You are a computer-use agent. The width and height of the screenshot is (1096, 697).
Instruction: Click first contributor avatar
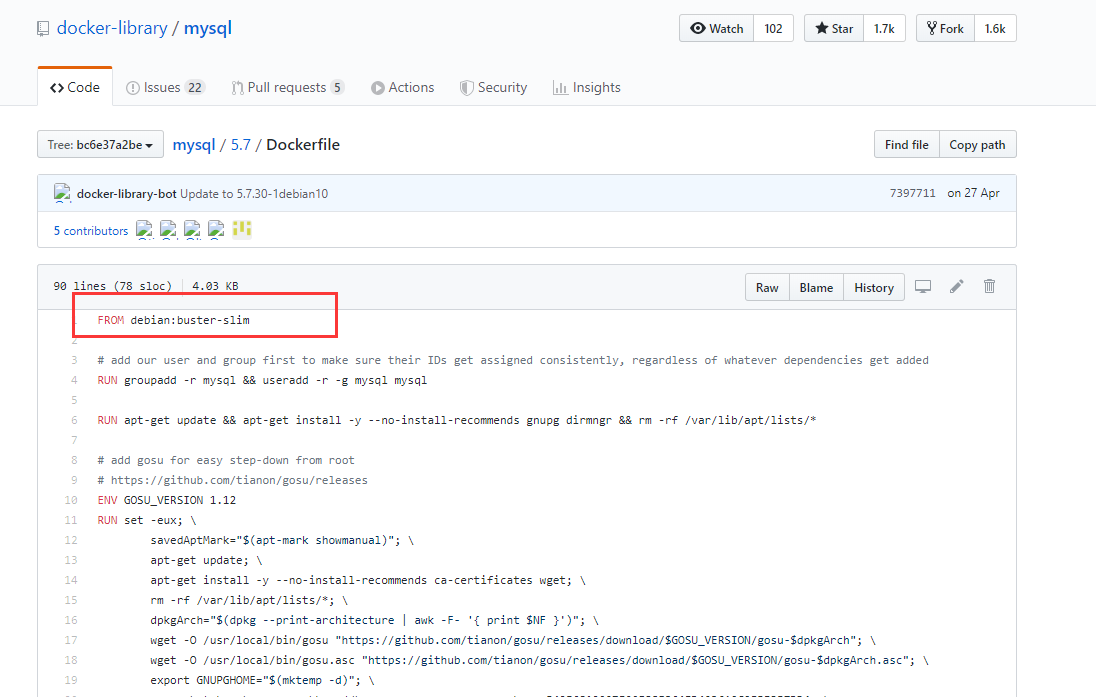(145, 229)
